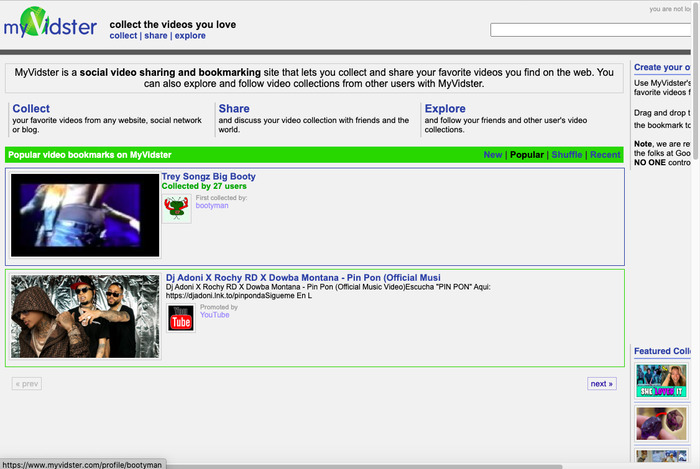Click the '« prev' pagination button

point(27,384)
